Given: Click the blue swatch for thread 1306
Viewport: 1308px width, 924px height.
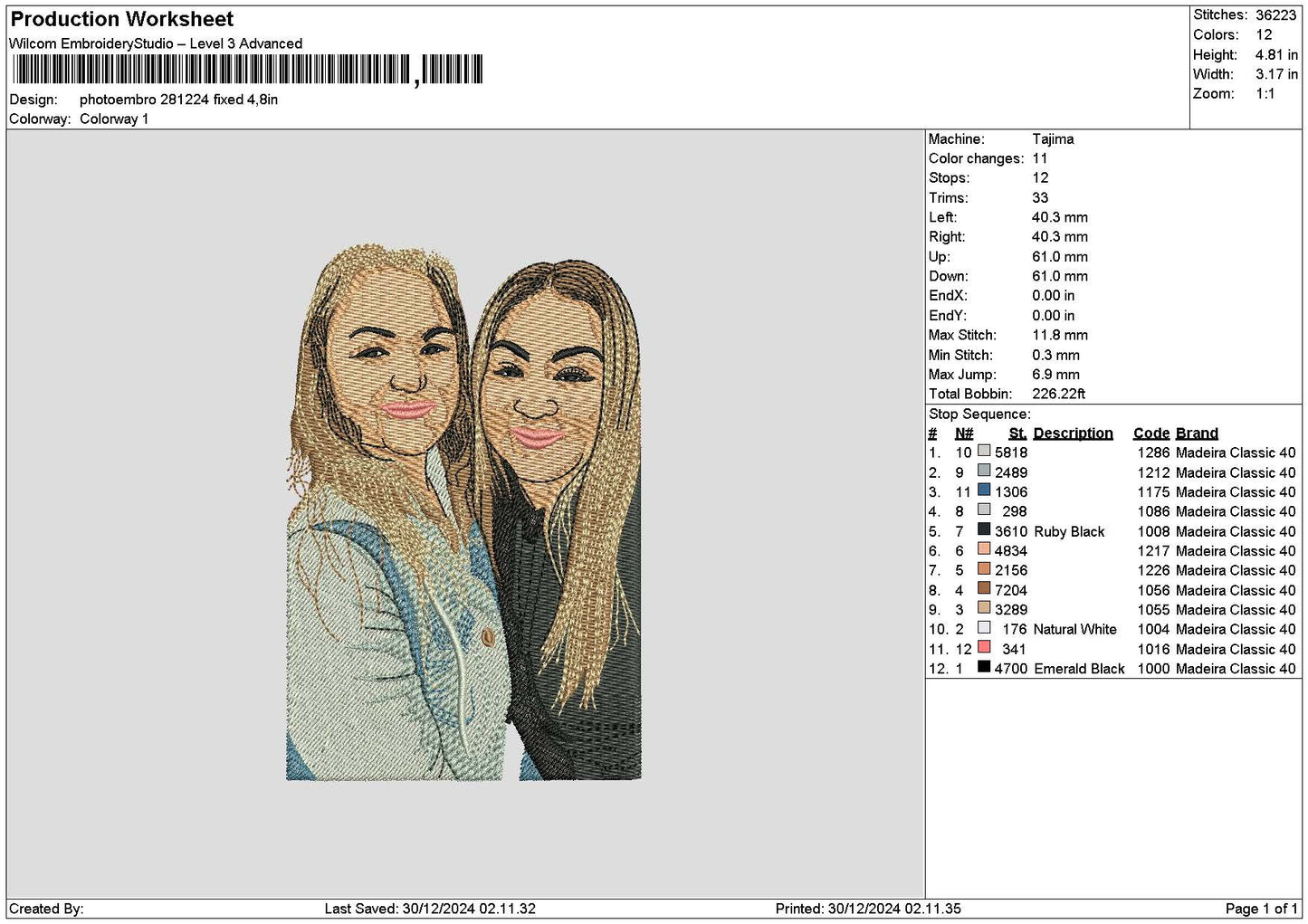Looking at the screenshot, I should point(984,491).
